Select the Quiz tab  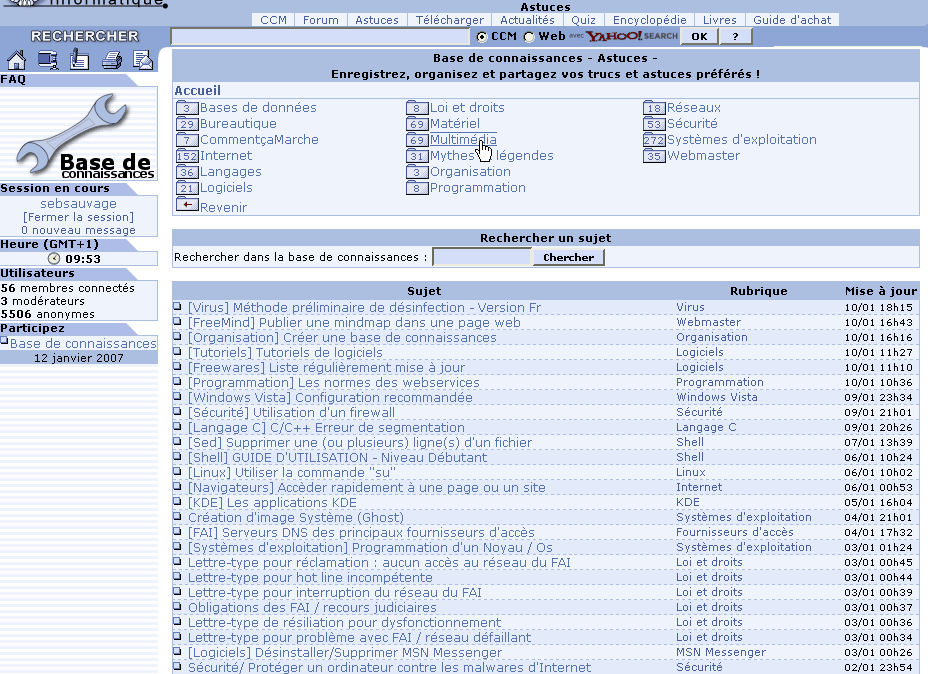[584, 20]
